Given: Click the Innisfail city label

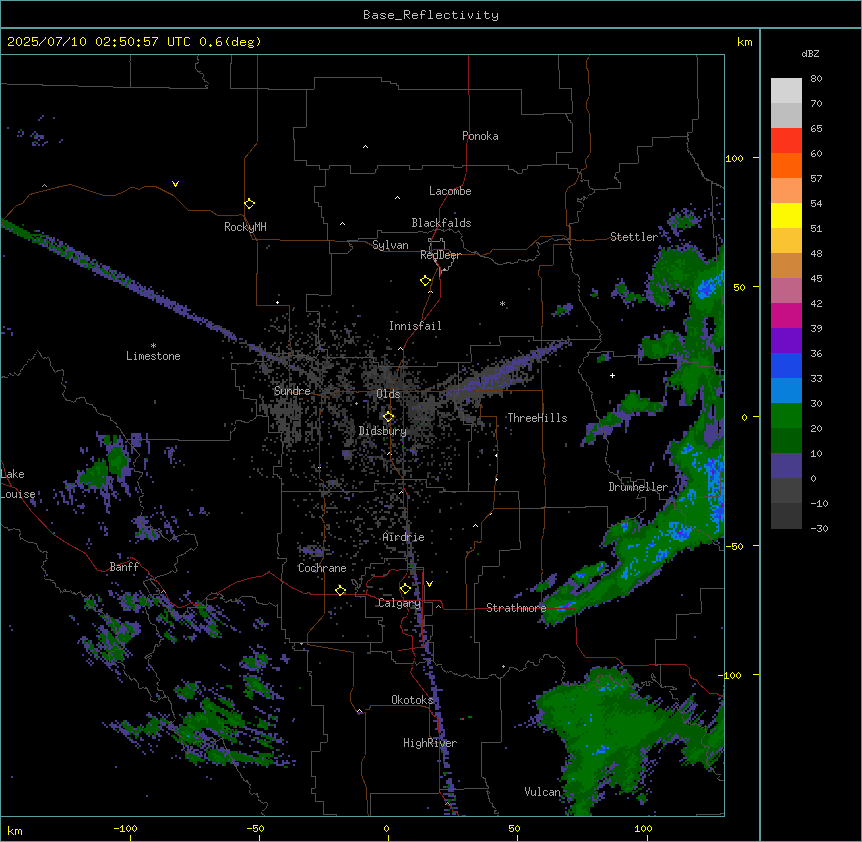Looking at the screenshot, I should [415, 326].
